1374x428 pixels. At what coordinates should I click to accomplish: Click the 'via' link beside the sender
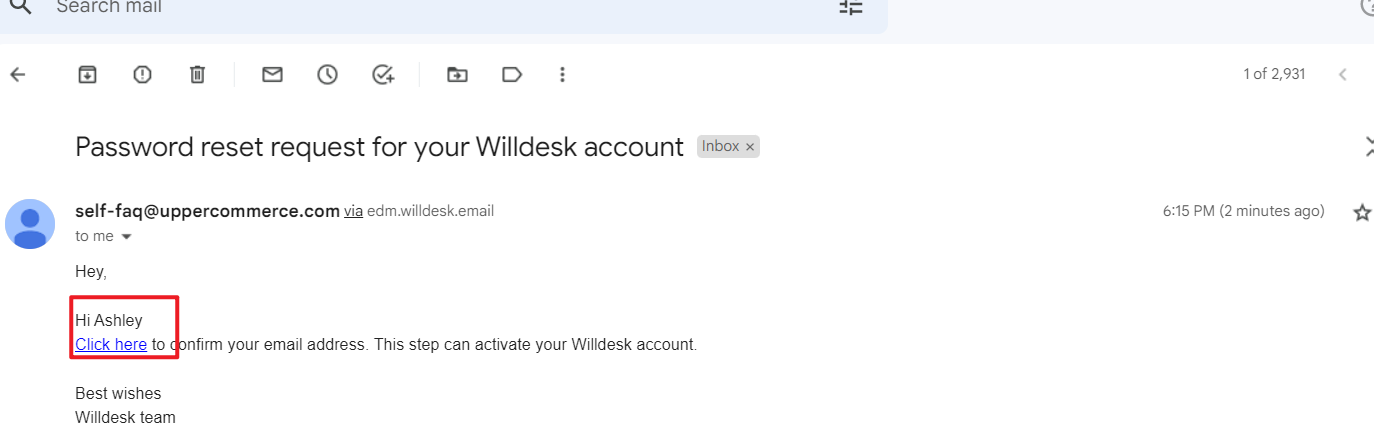[354, 211]
